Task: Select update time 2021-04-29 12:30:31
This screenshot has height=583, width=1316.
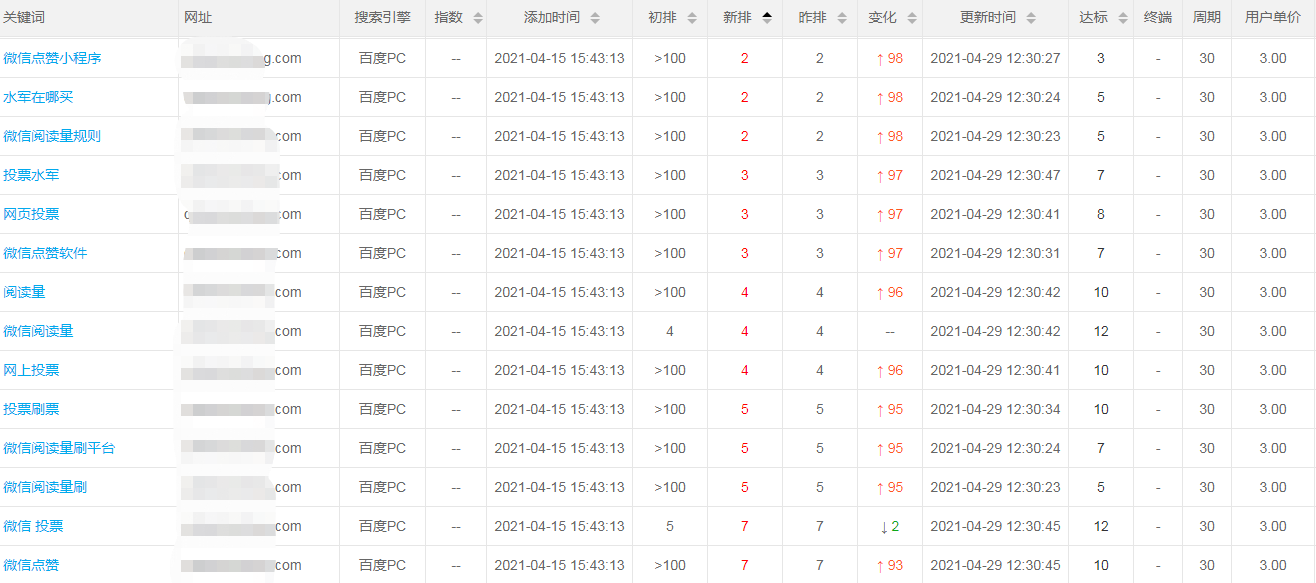Action: (x=995, y=253)
